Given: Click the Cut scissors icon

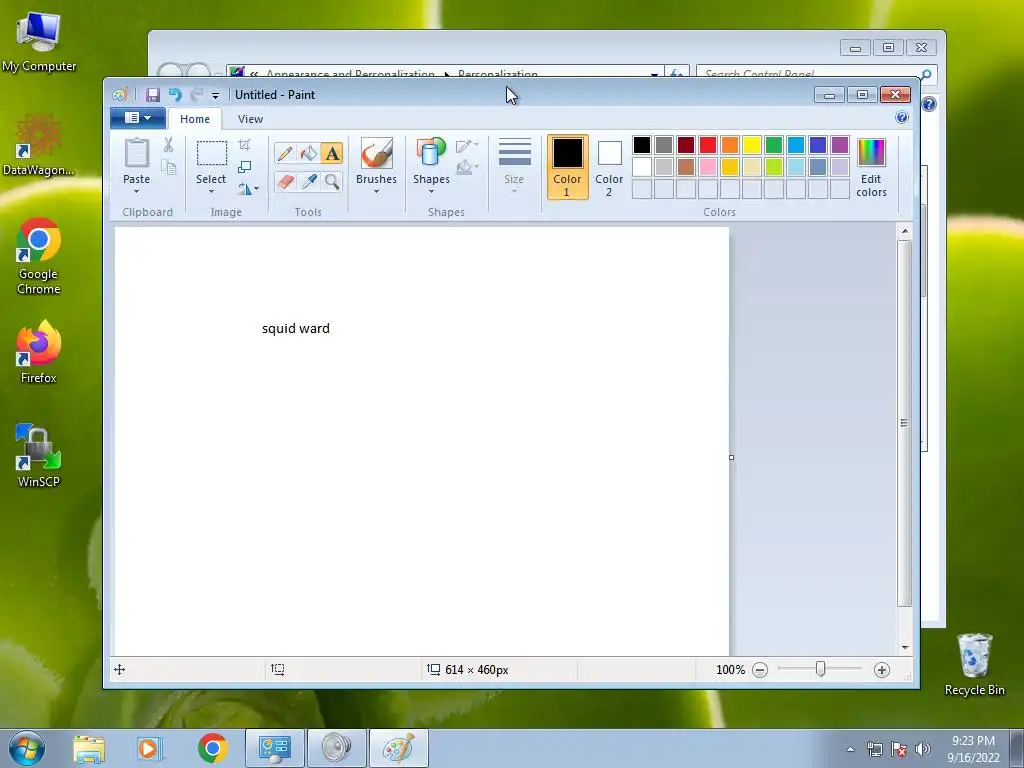Looking at the screenshot, I should [168, 145].
